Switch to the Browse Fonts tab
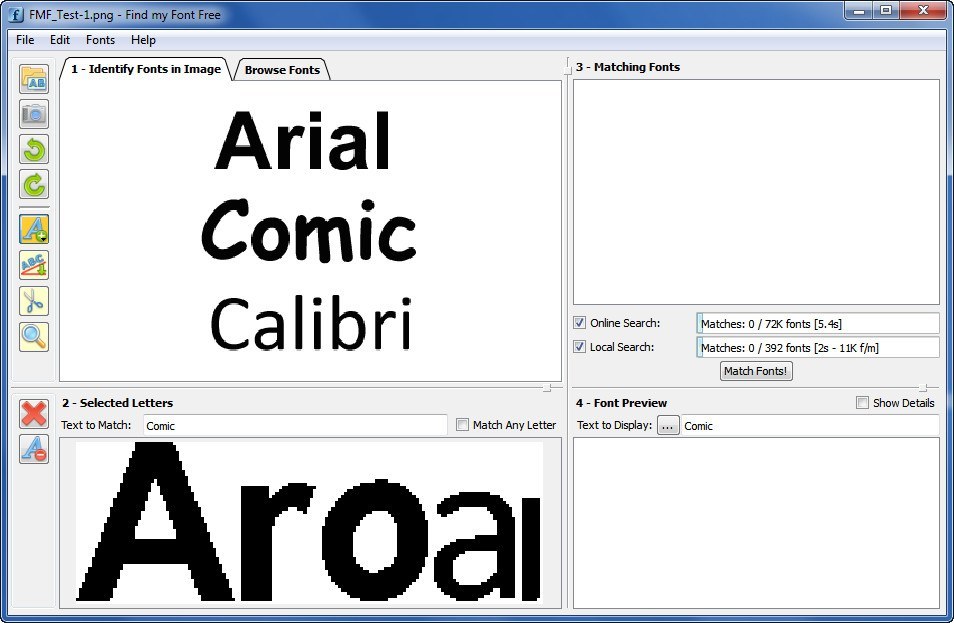The width and height of the screenshot is (954, 623). pos(282,70)
